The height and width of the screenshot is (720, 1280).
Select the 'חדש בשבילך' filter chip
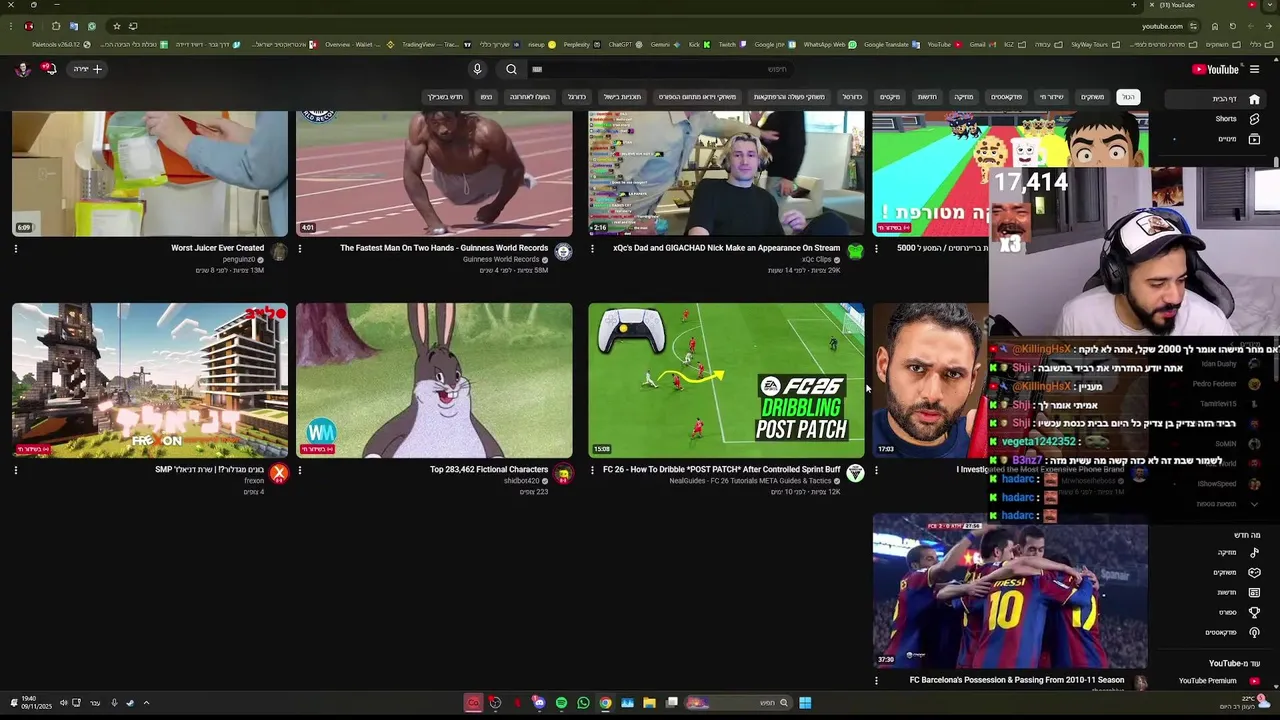pyautogui.click(x=445, y=97)
